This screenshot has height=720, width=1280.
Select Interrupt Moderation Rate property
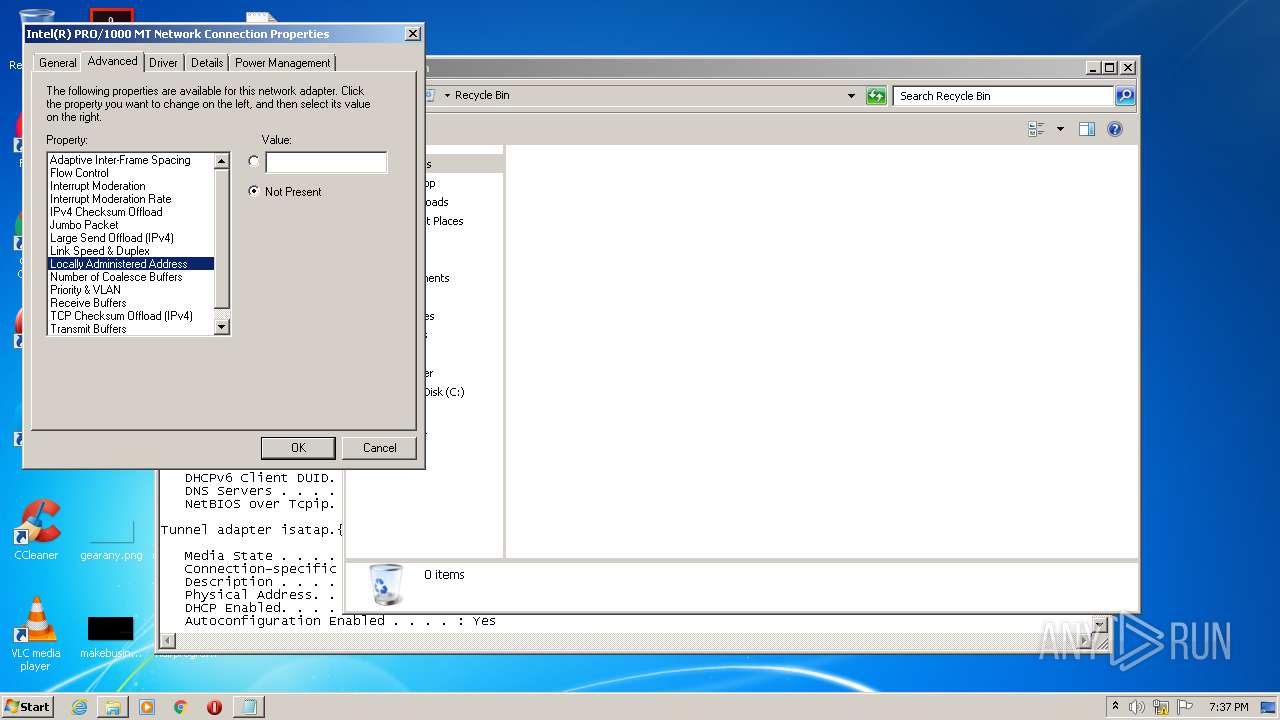pyautogui.click(x=131, y=199)
